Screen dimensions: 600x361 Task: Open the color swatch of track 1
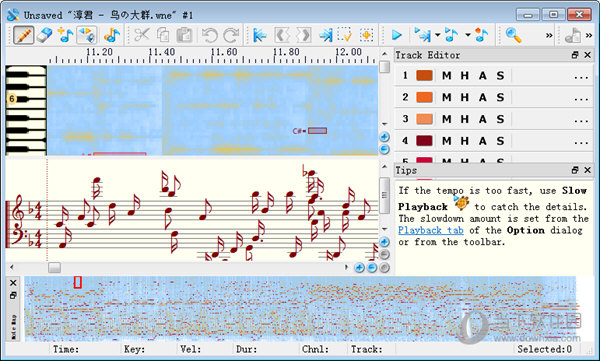tap(424, 75)
